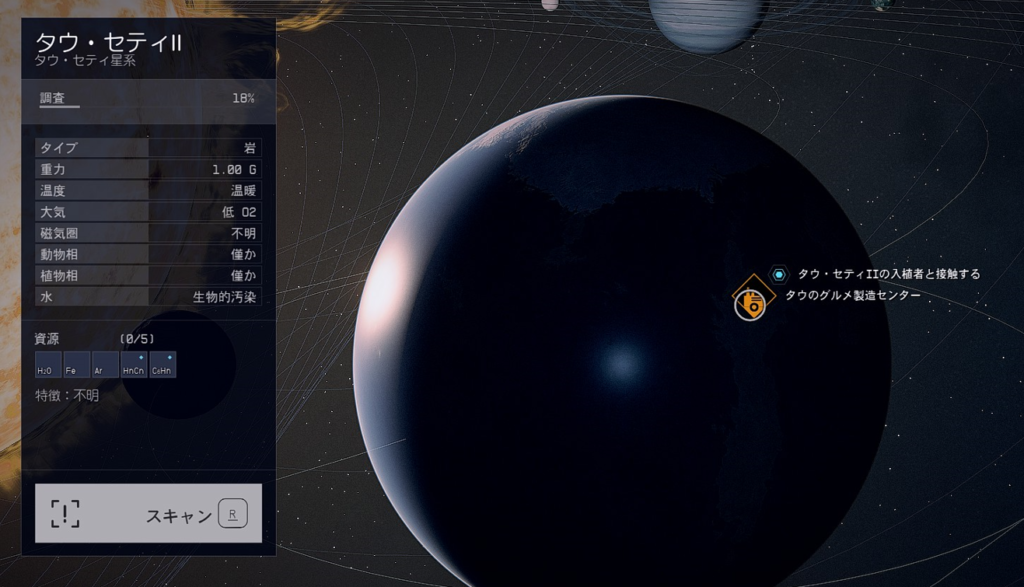Screen dimensions: 1024x587
Task: Select the HnCn resource tile
Action: click(x=134, y=364)
